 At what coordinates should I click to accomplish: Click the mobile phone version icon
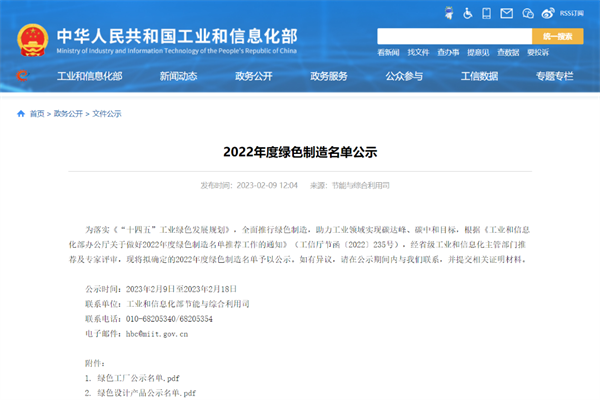tap(487, 14)
